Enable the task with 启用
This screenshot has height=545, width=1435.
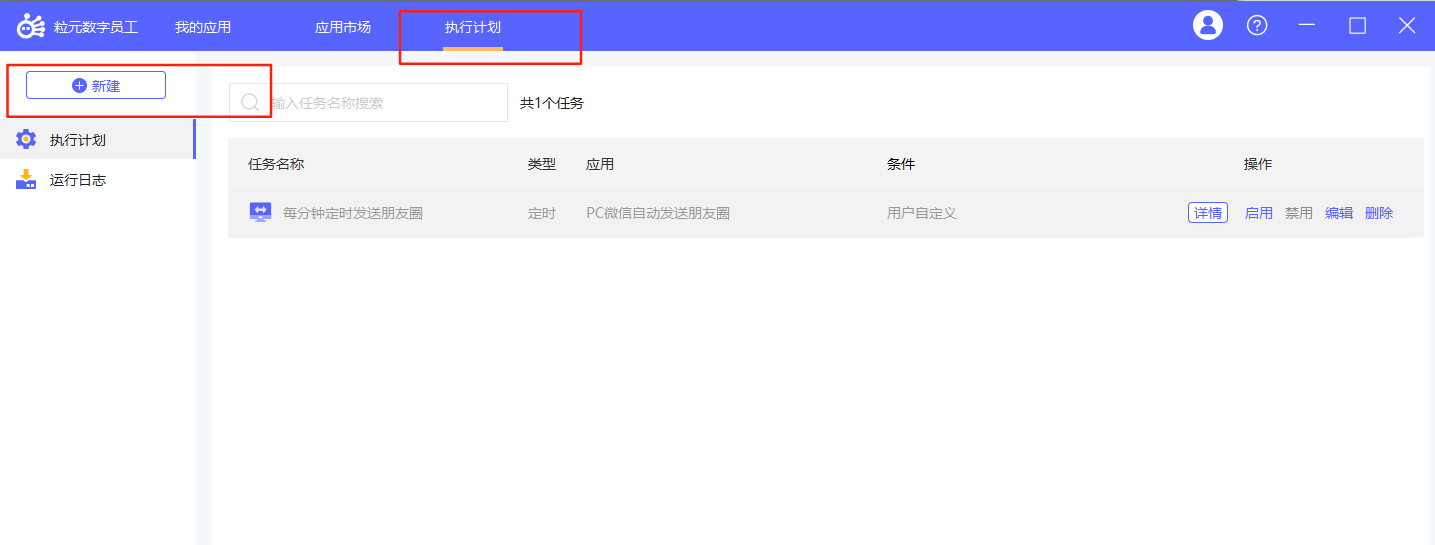(x=1258, y=213)
